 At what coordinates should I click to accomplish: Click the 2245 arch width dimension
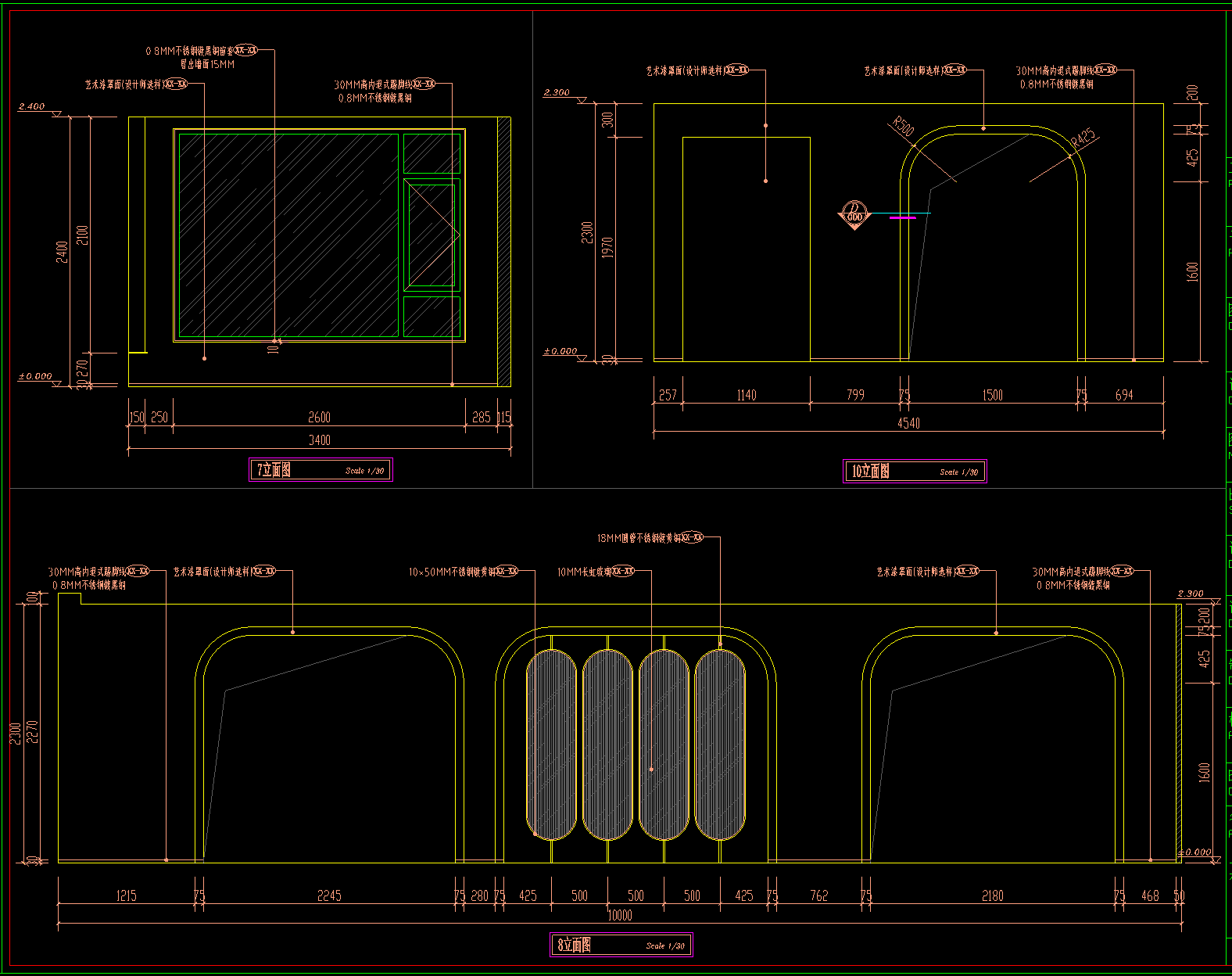pos(329,896)
